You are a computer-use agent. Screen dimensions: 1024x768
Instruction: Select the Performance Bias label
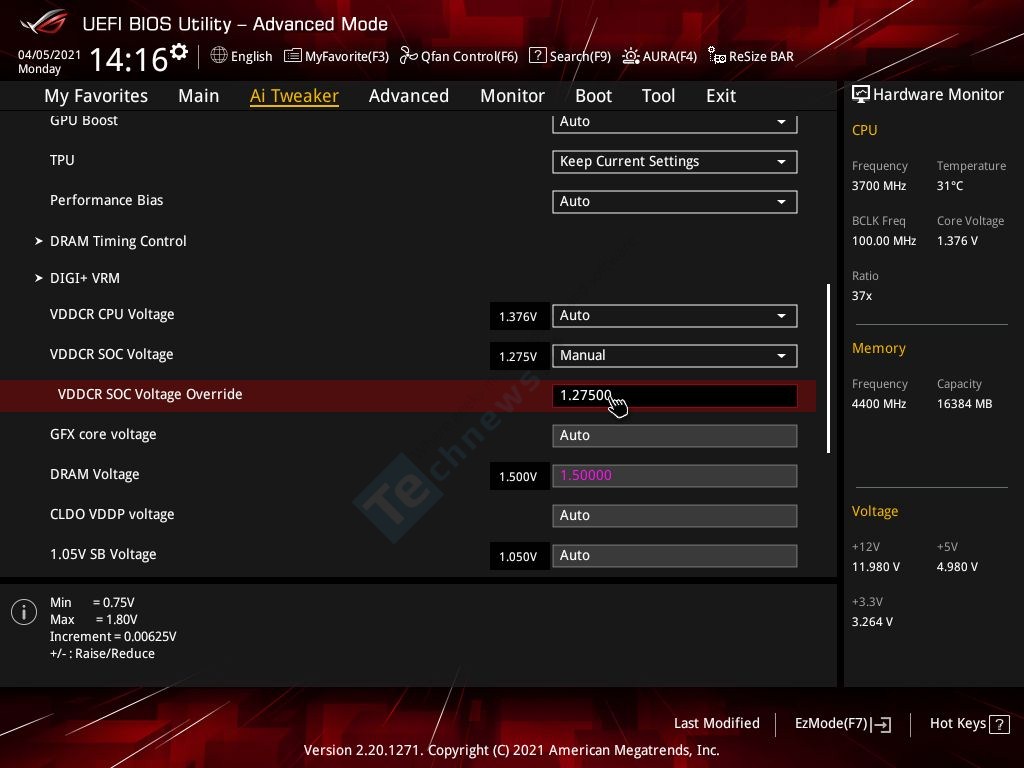pyautogui.click(x=106, y=200)
